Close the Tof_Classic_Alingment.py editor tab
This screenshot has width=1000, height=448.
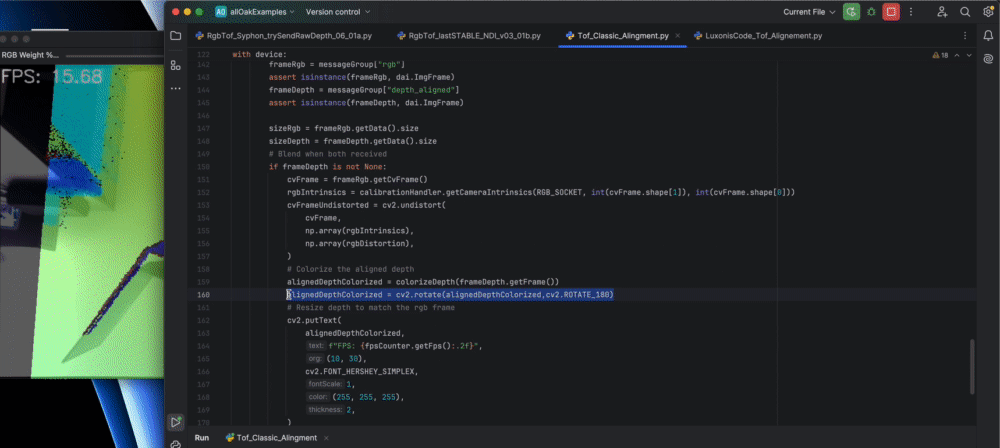677,36
